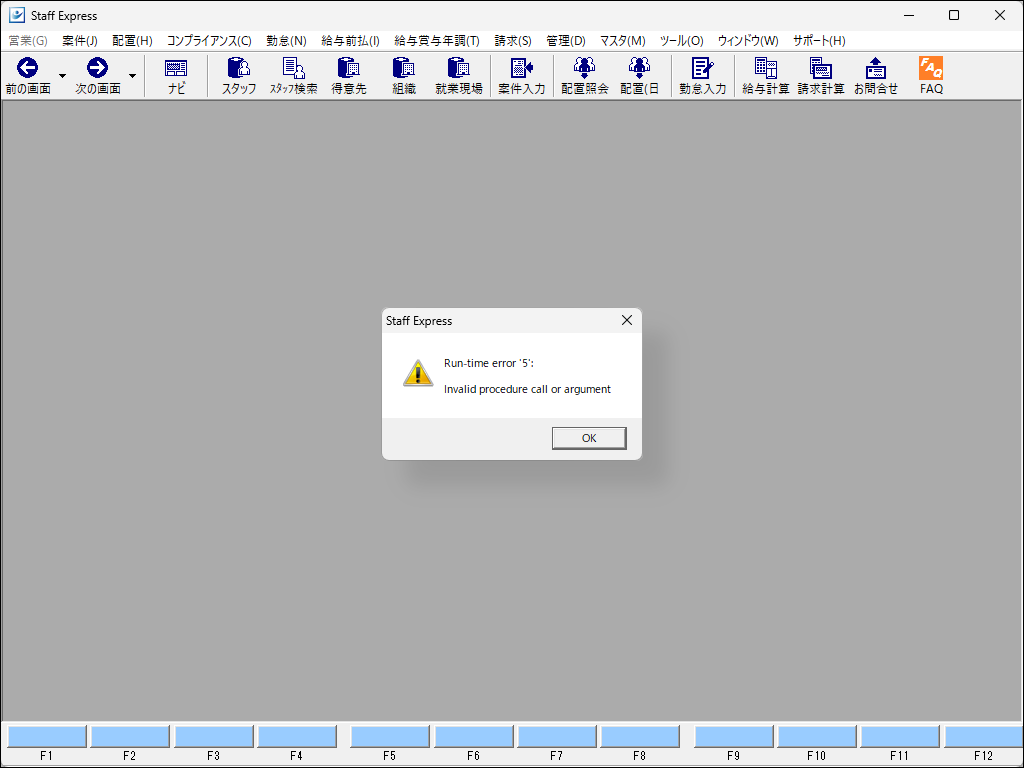Click the F2 function key button

point(130,737)
